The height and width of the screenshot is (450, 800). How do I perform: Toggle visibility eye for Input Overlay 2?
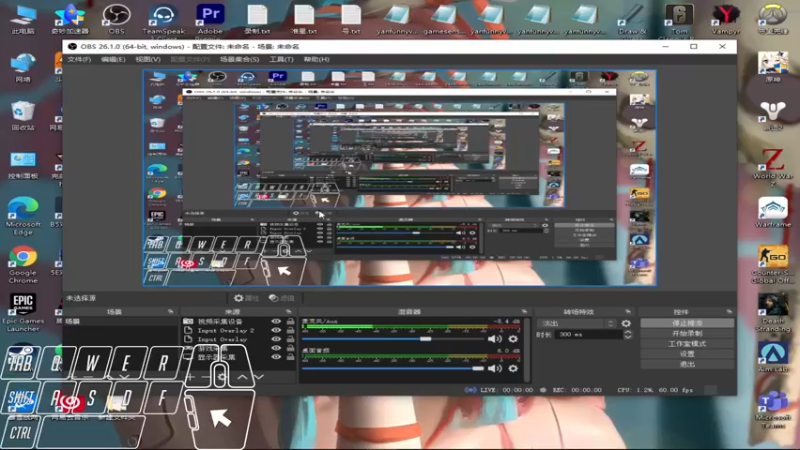276,330
